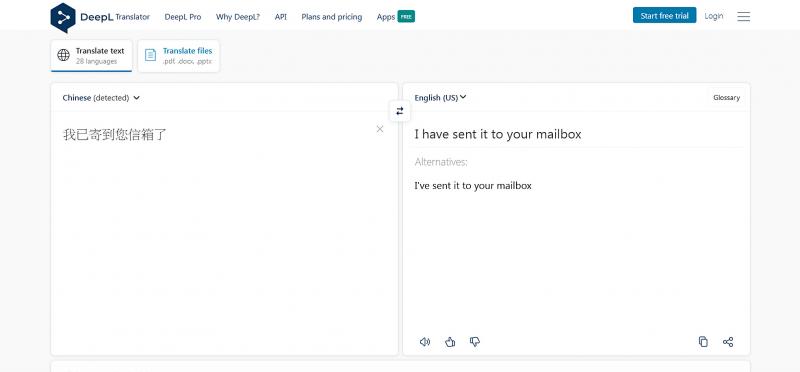Choose the alternative "I've sent it to your mailbox"
The image size is (800, 372).
click(x=473, y=186)
